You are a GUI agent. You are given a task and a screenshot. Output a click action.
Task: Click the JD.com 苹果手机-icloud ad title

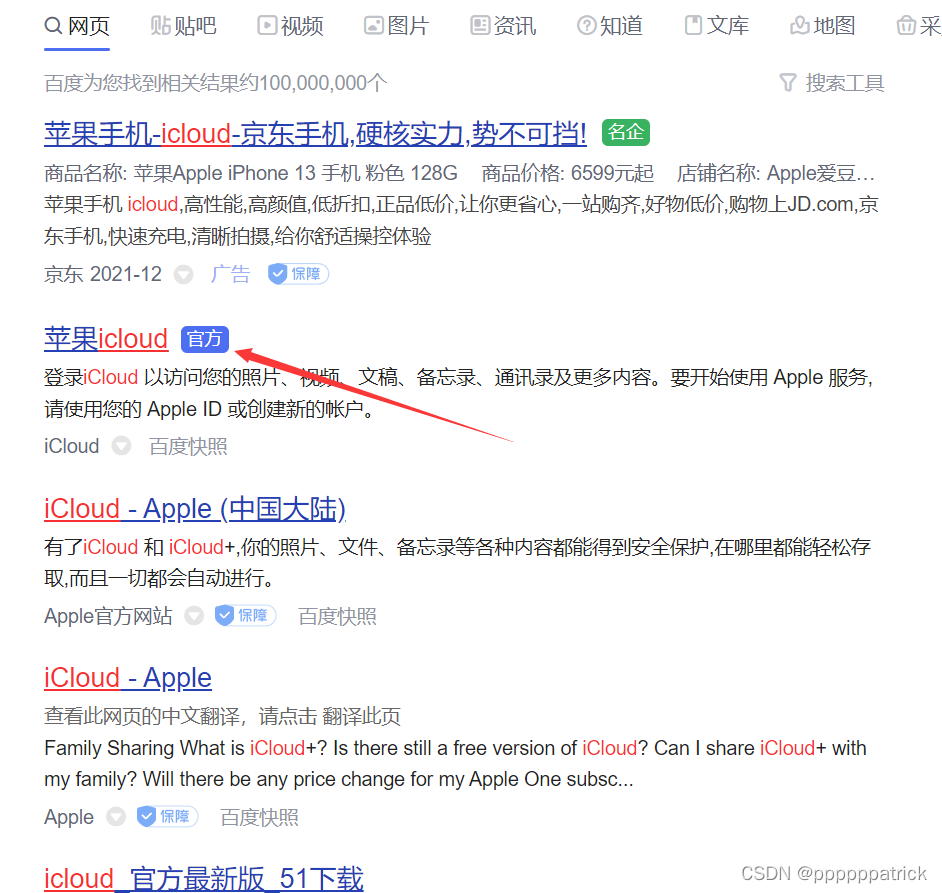(315, 133)
